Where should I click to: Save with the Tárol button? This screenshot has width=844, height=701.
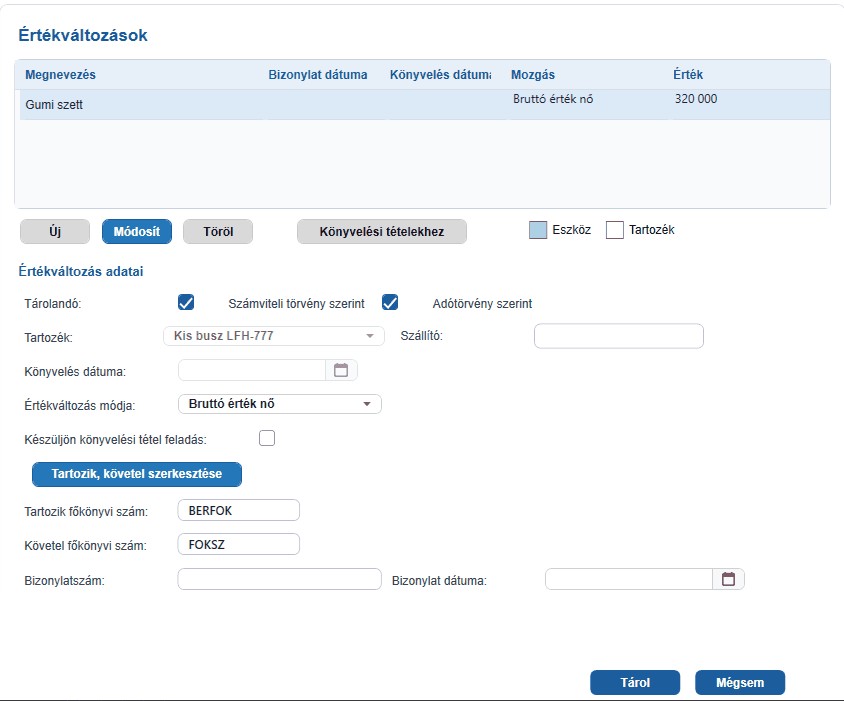pyautogui.click(x=635, y=683)
